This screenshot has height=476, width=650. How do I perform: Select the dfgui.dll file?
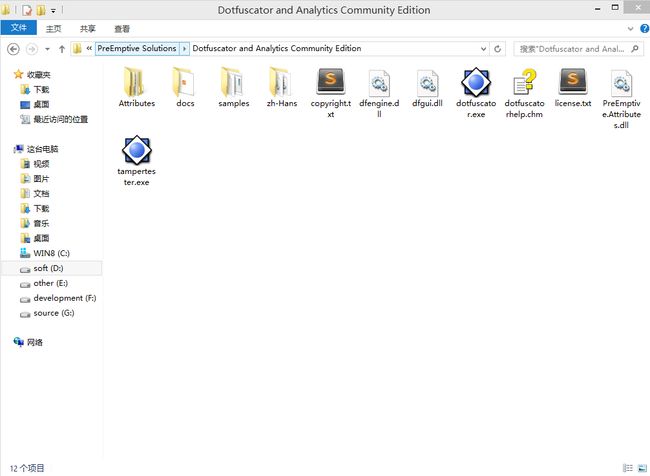click(427, 88)
